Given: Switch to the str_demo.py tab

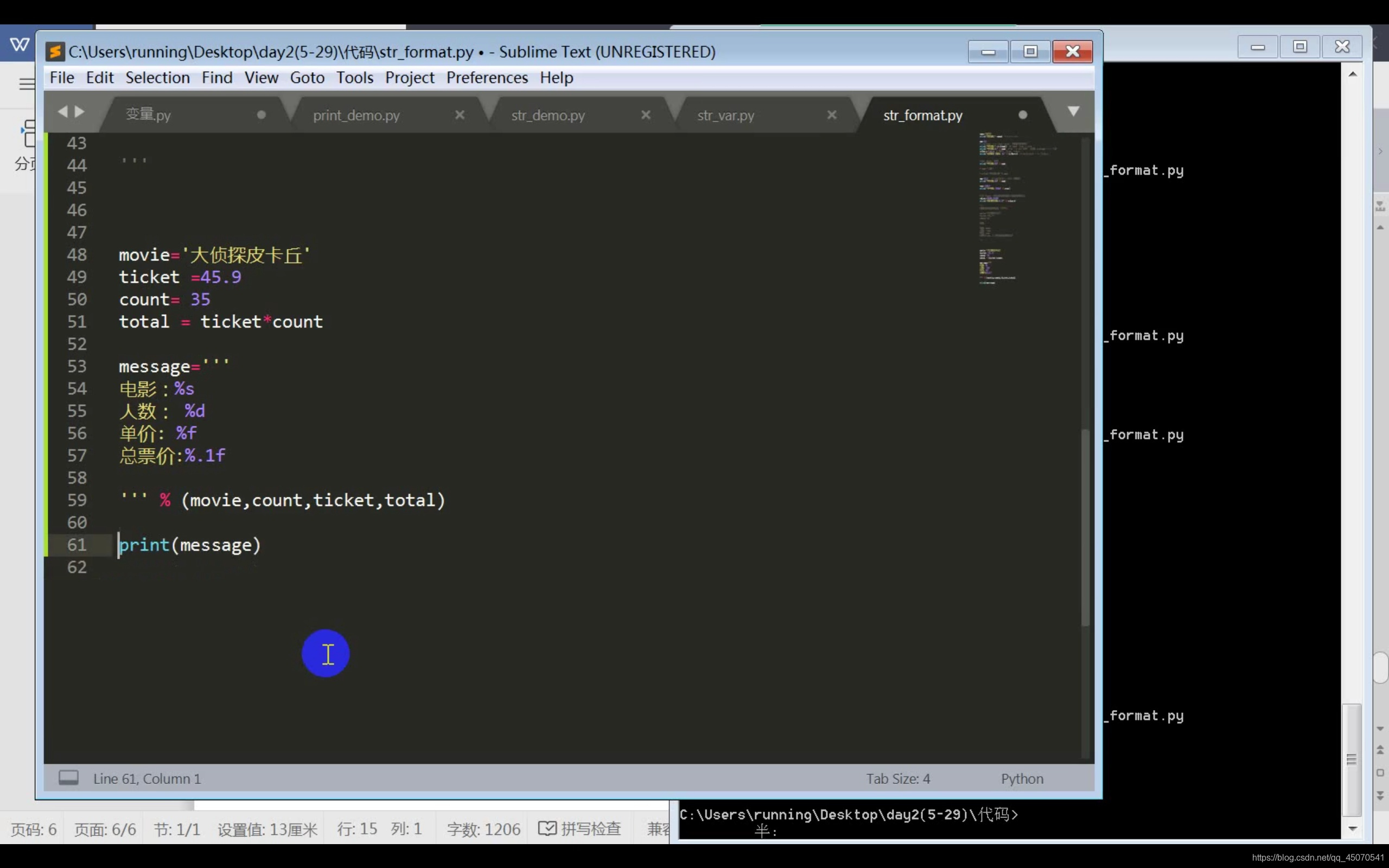Looking at the screenshot, I should click(547, 116).
